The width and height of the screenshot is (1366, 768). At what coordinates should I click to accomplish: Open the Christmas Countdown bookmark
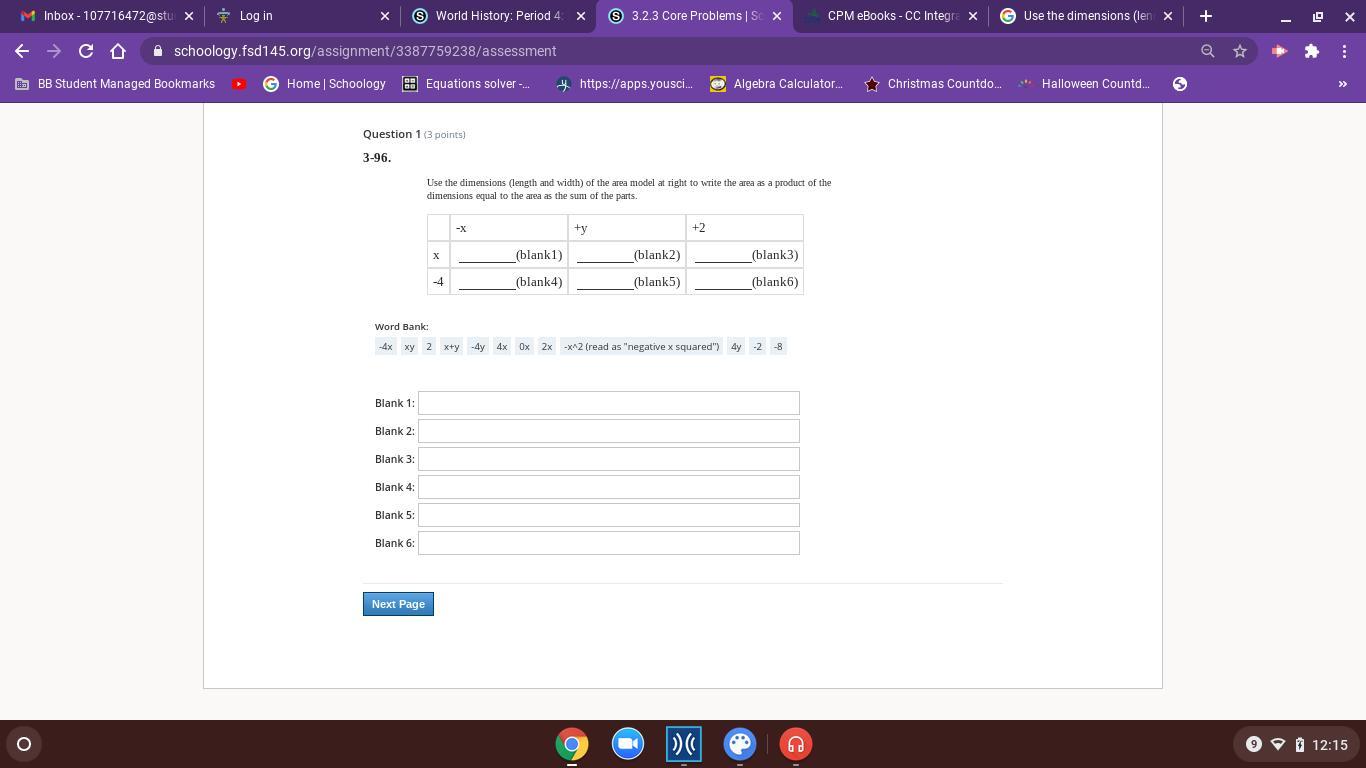(x=933, y=84)
